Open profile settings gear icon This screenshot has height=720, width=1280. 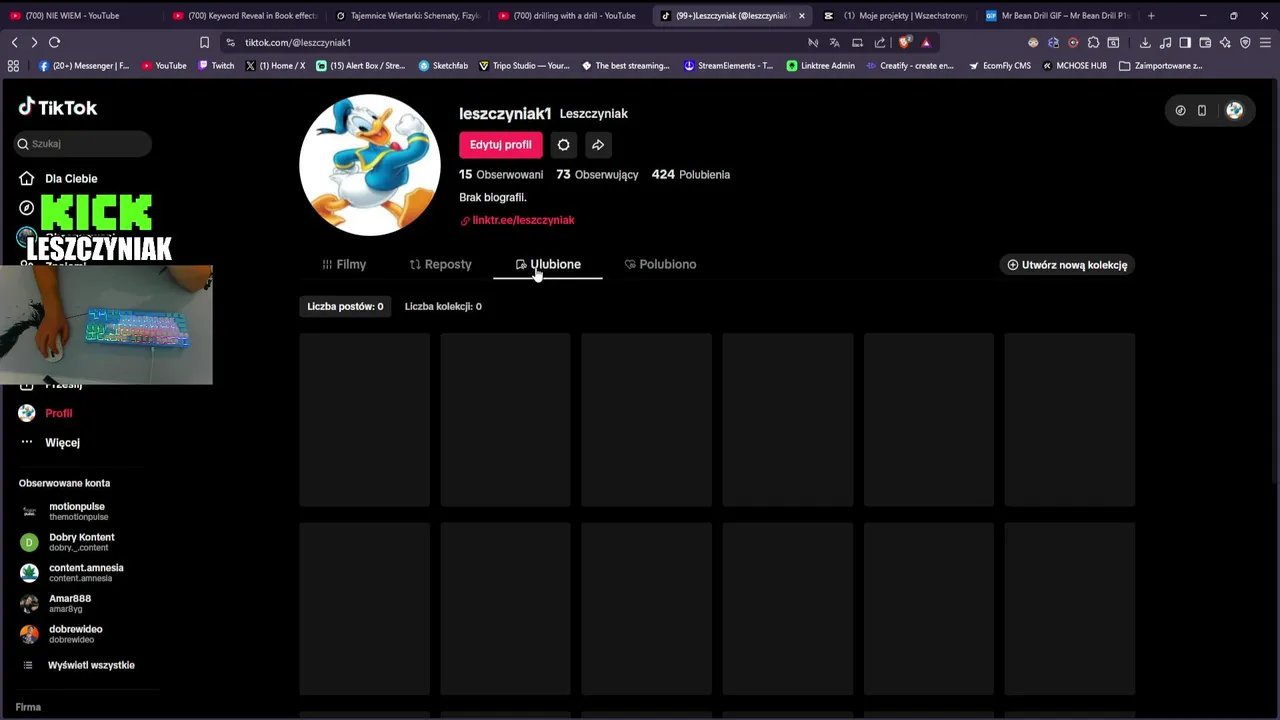[564, 145]
